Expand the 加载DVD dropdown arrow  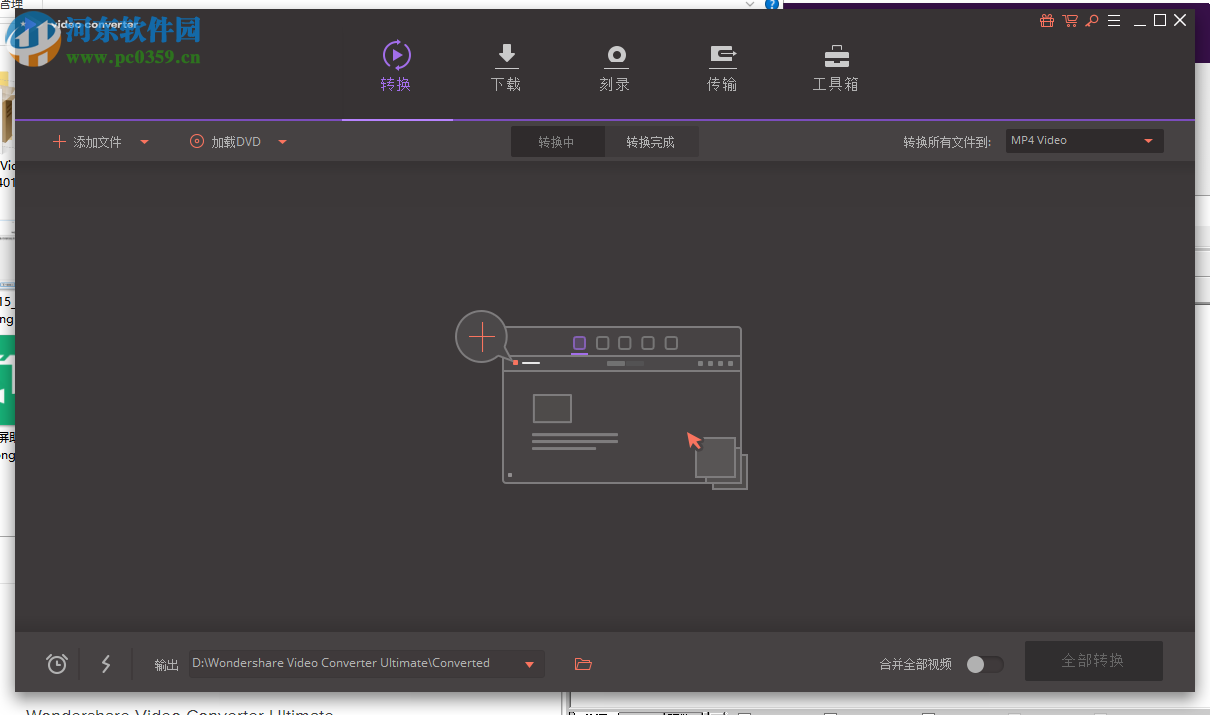point(282,142)
